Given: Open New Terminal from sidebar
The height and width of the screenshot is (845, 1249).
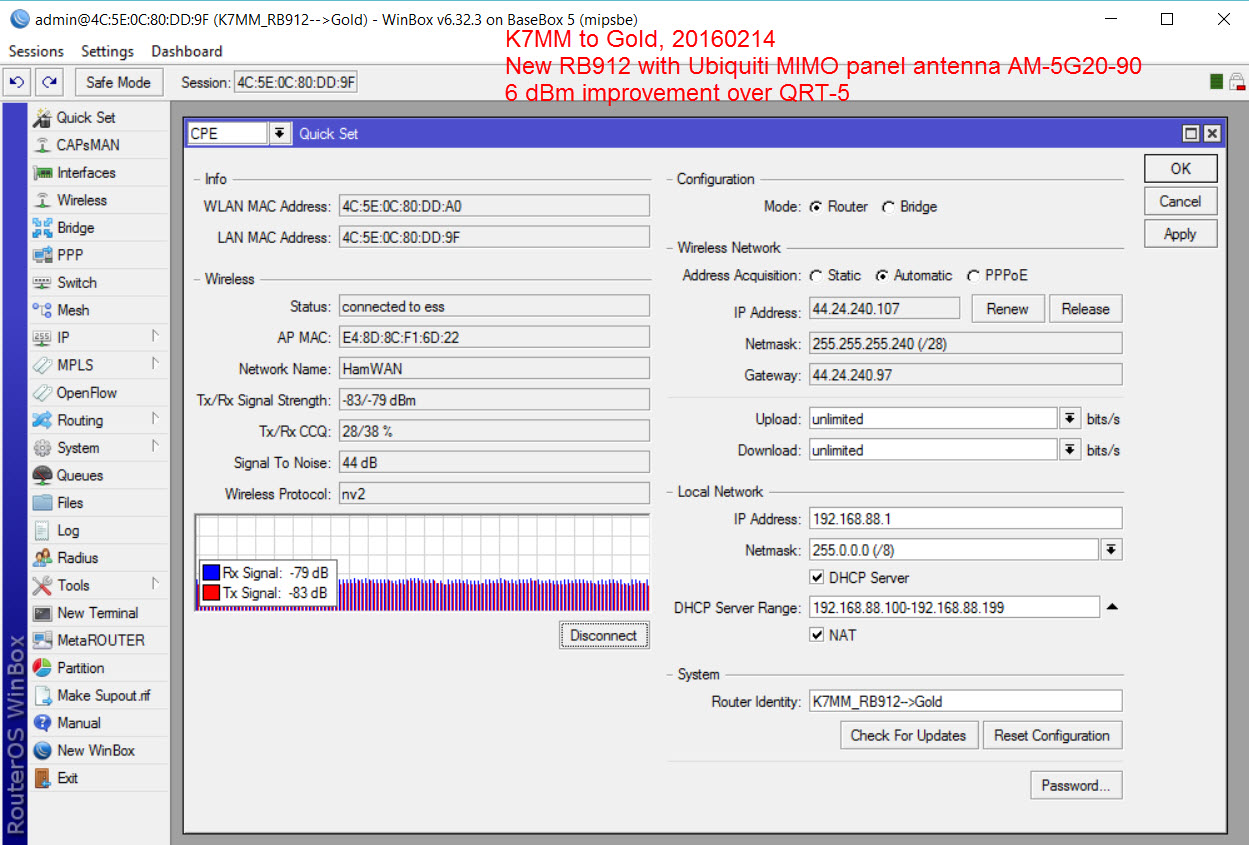Looking at the screenshot, I should coord(42,613).
